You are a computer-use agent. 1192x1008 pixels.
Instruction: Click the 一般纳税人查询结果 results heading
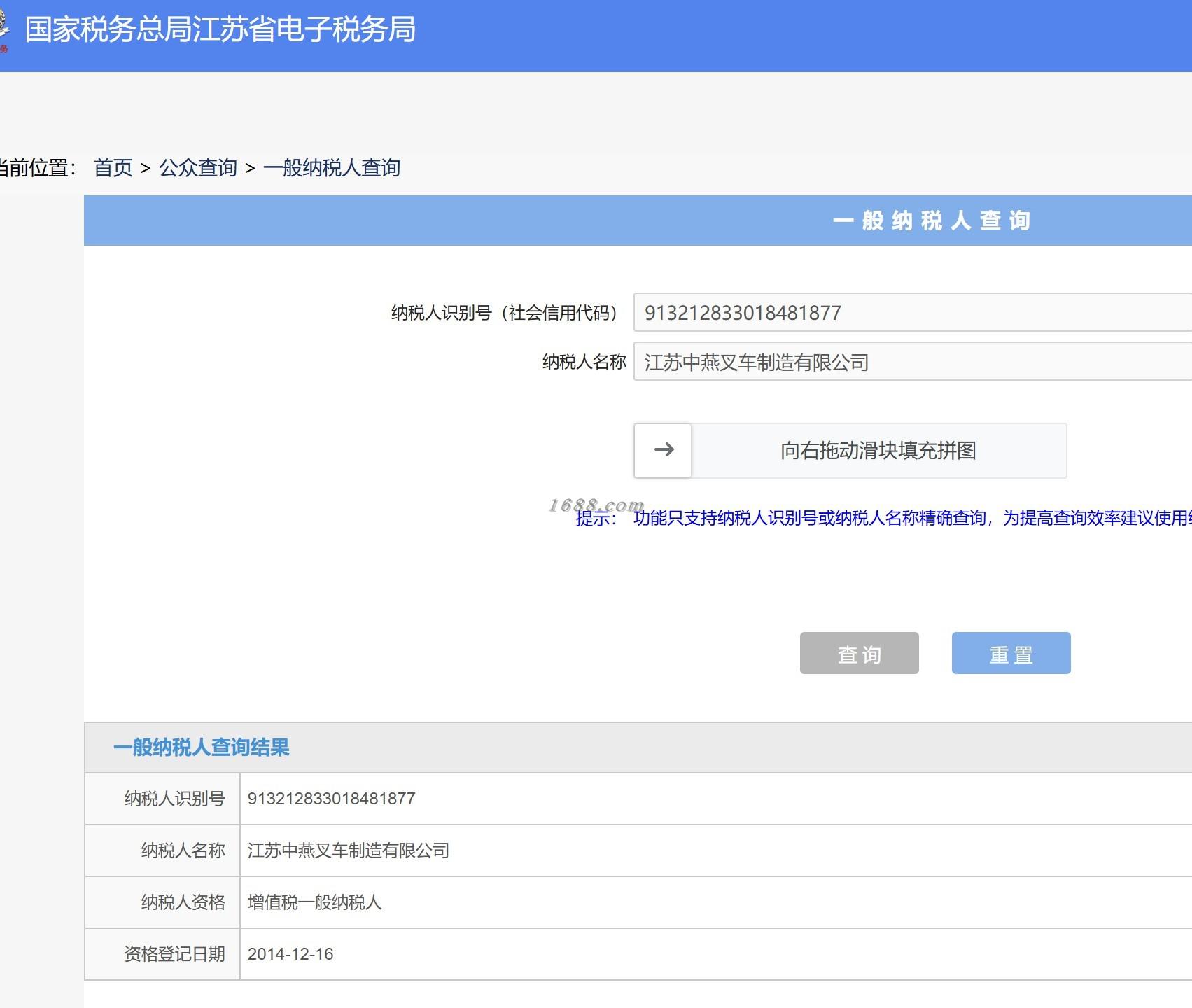click(202, 748)
